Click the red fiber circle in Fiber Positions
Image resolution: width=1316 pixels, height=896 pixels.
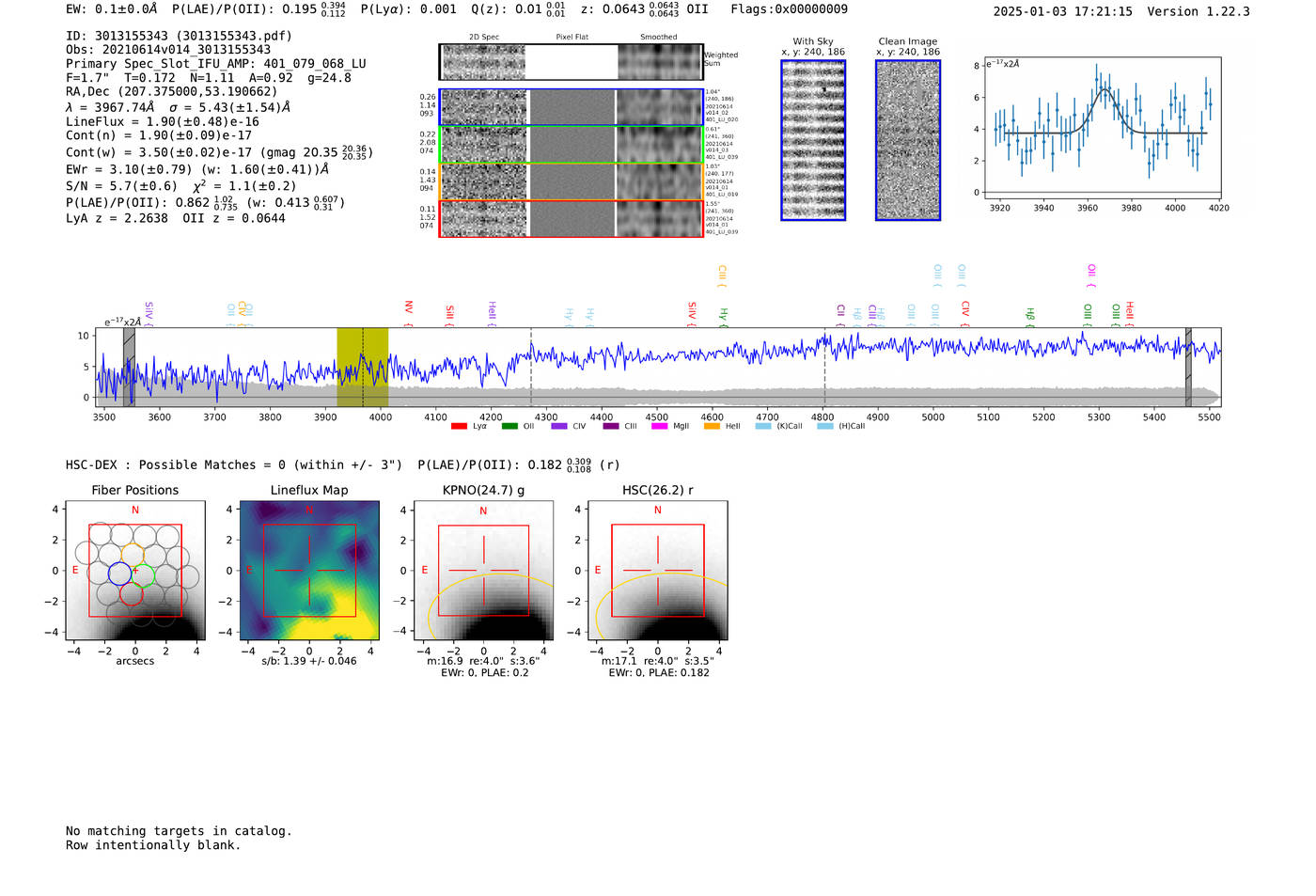(x=132, y=593)
